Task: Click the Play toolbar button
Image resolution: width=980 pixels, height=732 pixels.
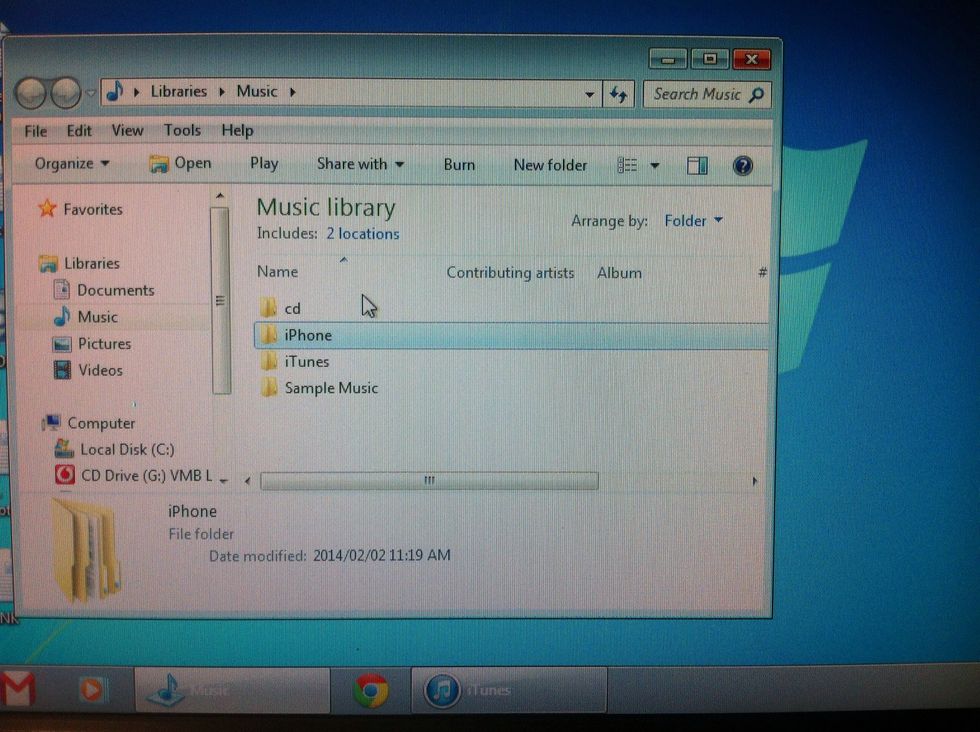Action: (x=264, y=163)
